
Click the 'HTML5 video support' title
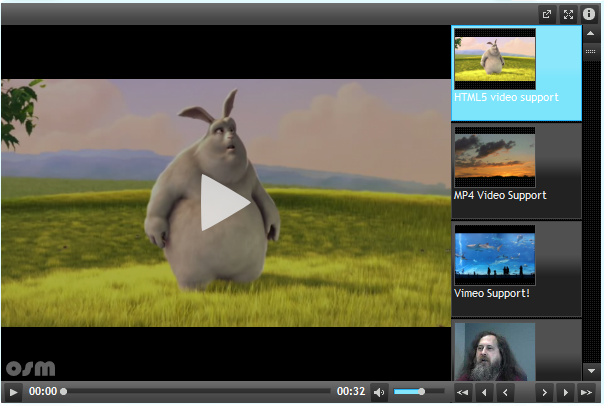[506, 97]
